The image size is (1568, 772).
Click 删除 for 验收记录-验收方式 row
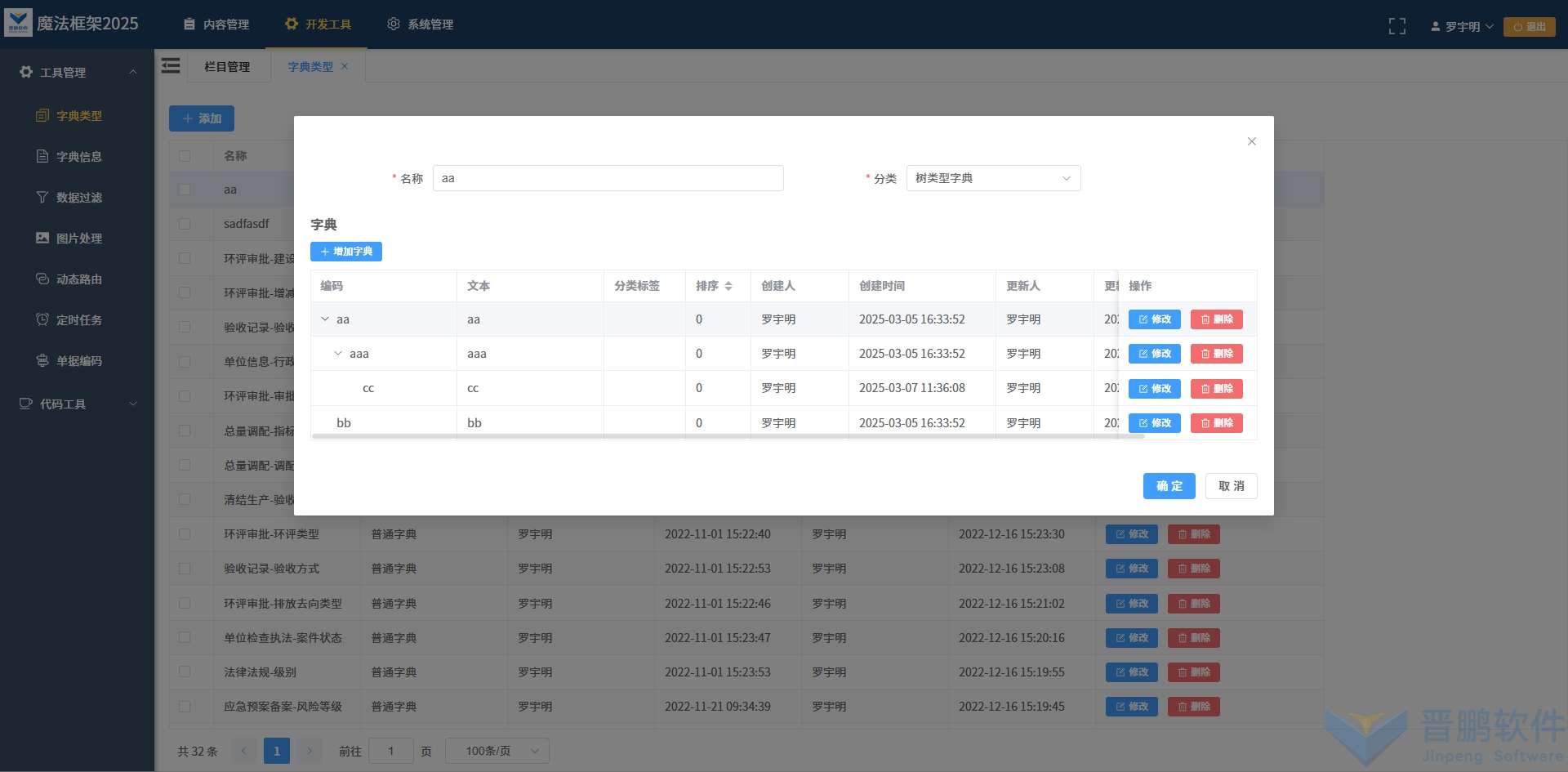[1193, 569]
